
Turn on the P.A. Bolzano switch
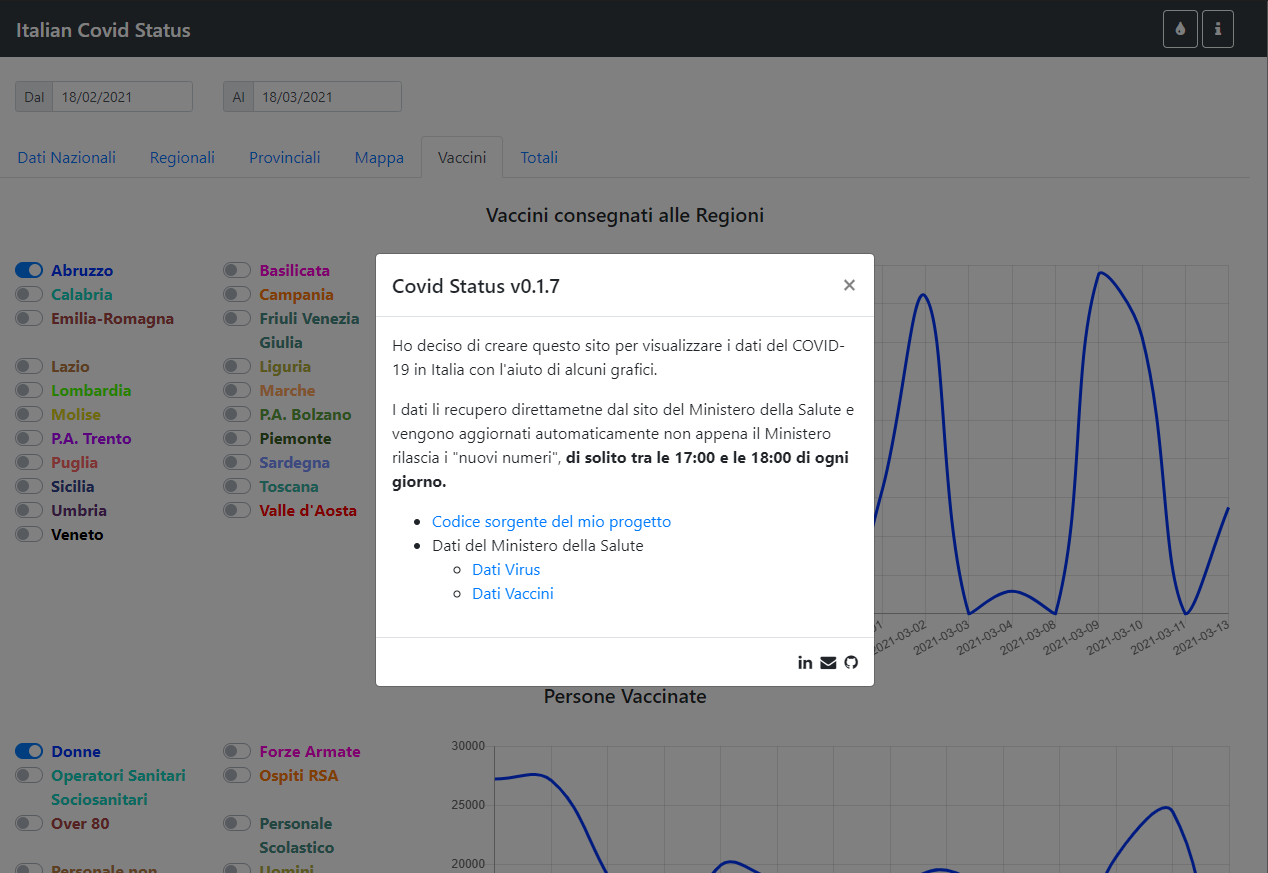tap(237, 414)
